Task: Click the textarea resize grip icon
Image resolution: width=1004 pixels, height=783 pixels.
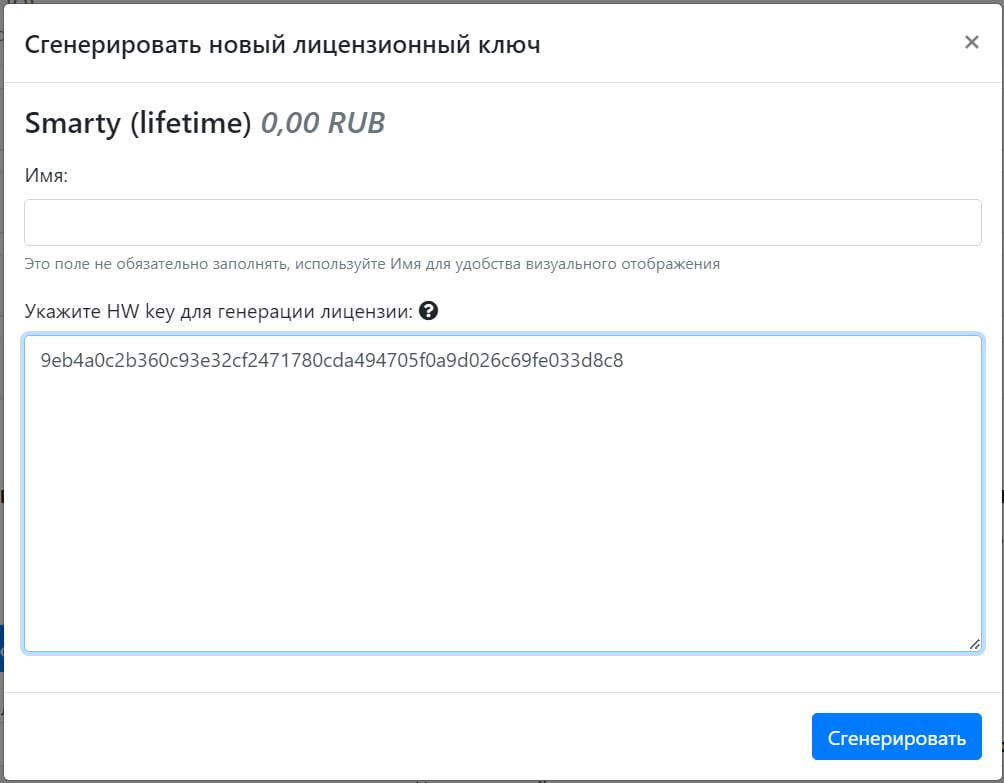Action: (x=974, y=644)
